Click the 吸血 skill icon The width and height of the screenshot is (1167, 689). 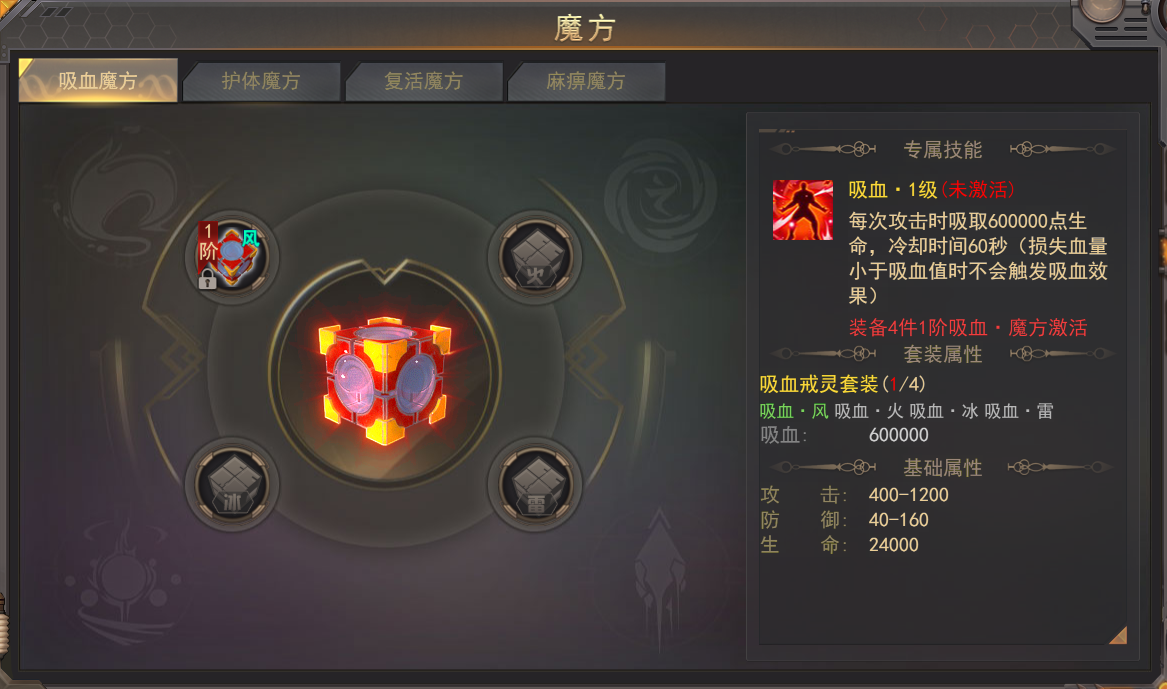click(x=802, y=210)
